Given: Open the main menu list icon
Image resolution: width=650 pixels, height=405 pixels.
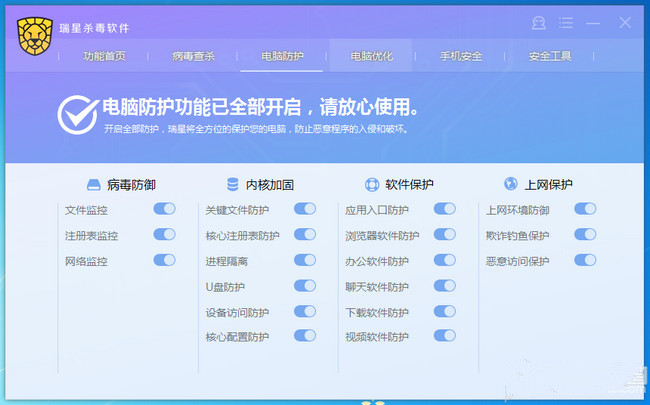Looking at the screenshot, I should (566, 22).
